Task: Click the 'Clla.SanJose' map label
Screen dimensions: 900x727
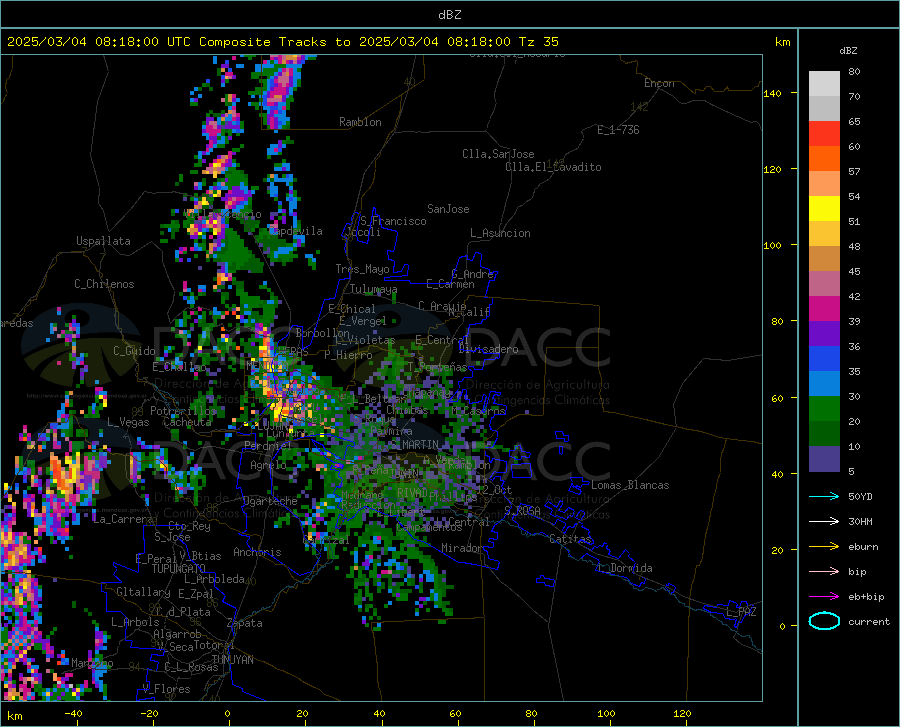Action: [498, 154]
